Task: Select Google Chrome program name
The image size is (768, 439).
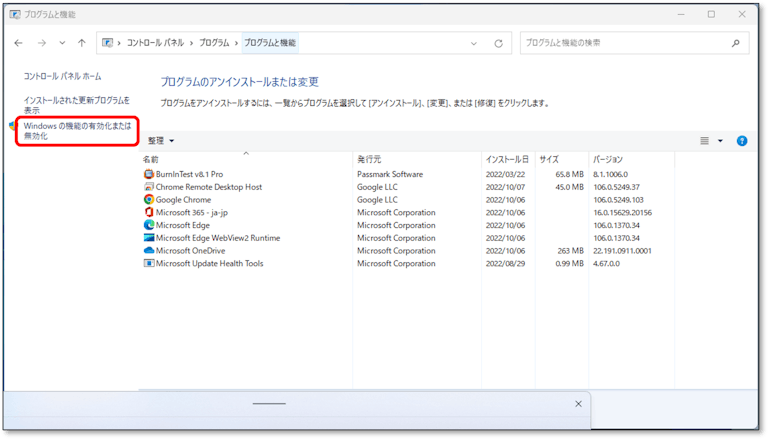Action: (183, 200)
